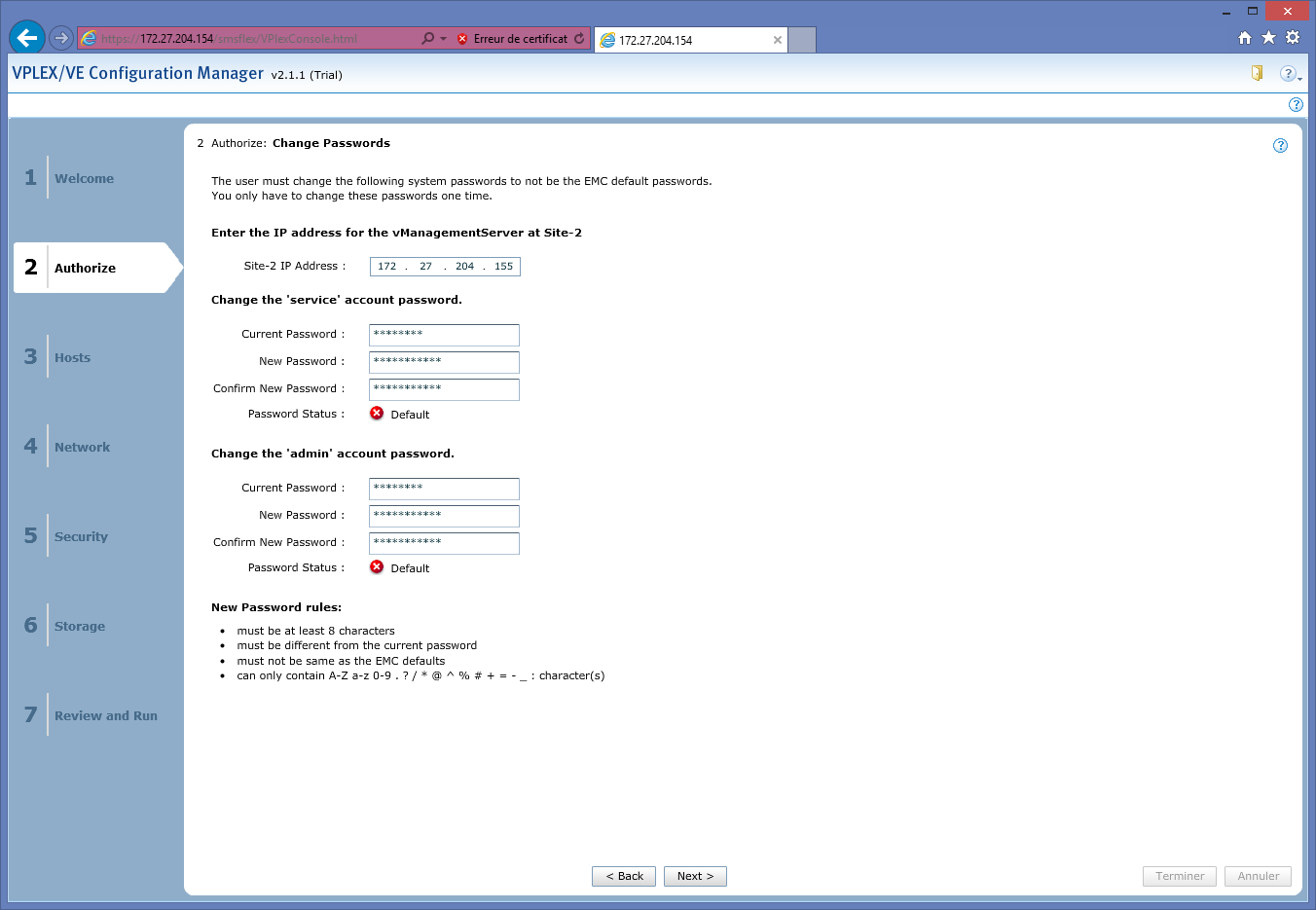The image size is (1316, 910).
Task: Click the browser back arrow button
Action: pyautogui.click(x=27, y=38)
